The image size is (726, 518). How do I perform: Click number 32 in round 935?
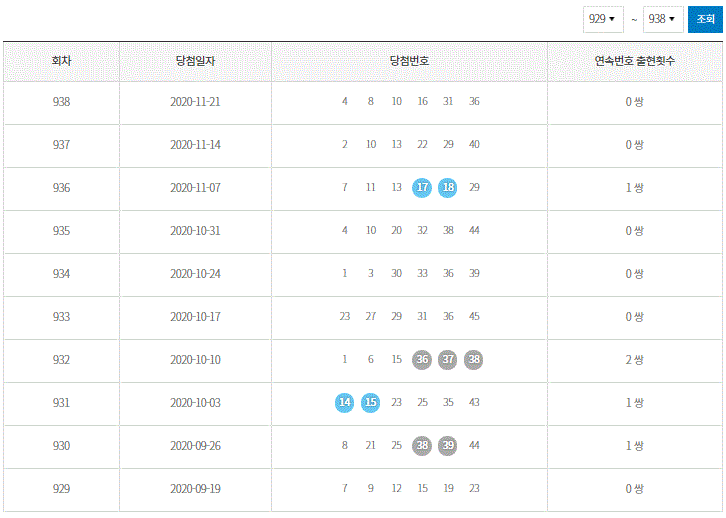(x=422, y=230)
